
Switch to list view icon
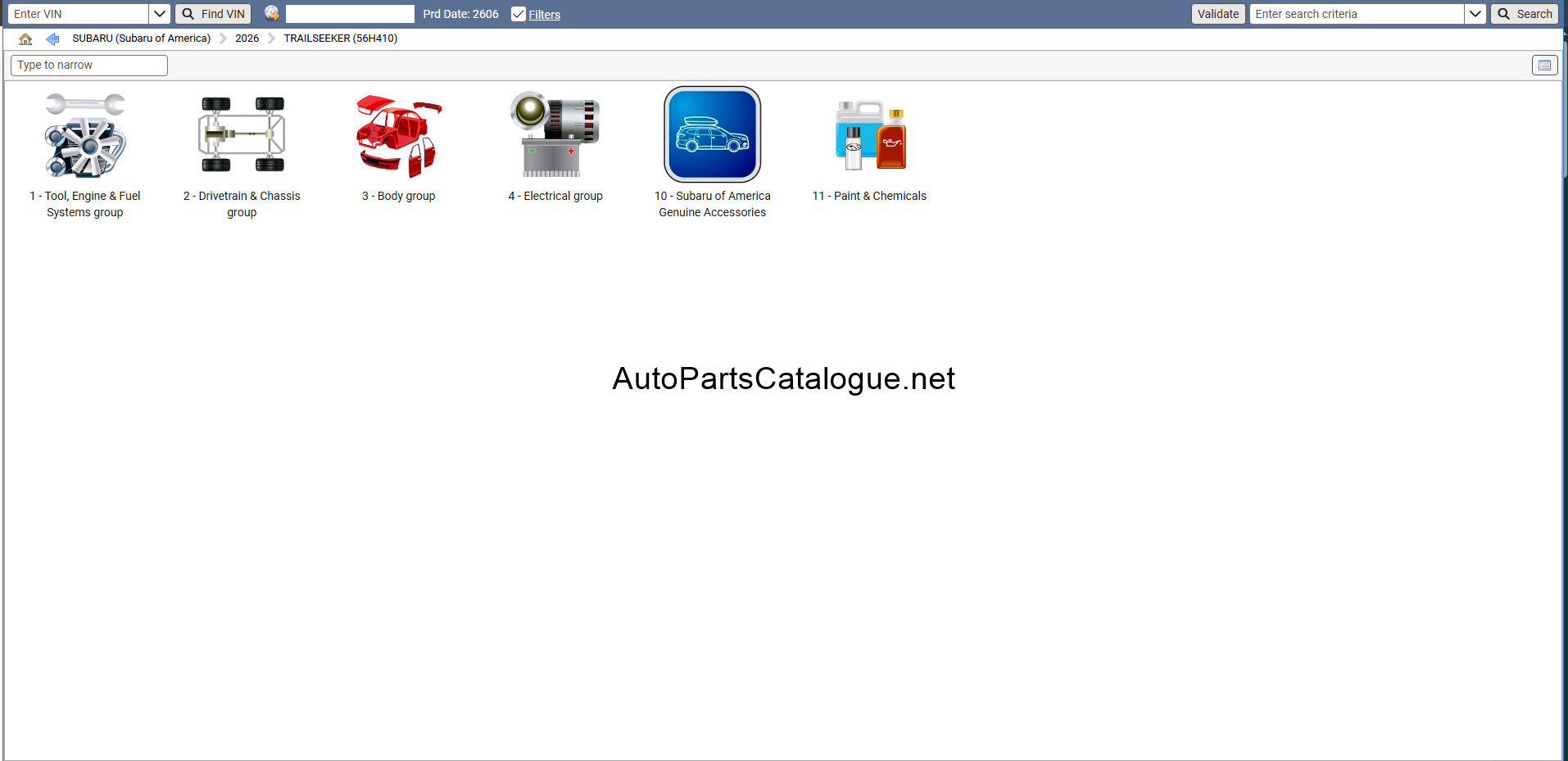(x=1544, y=66)
